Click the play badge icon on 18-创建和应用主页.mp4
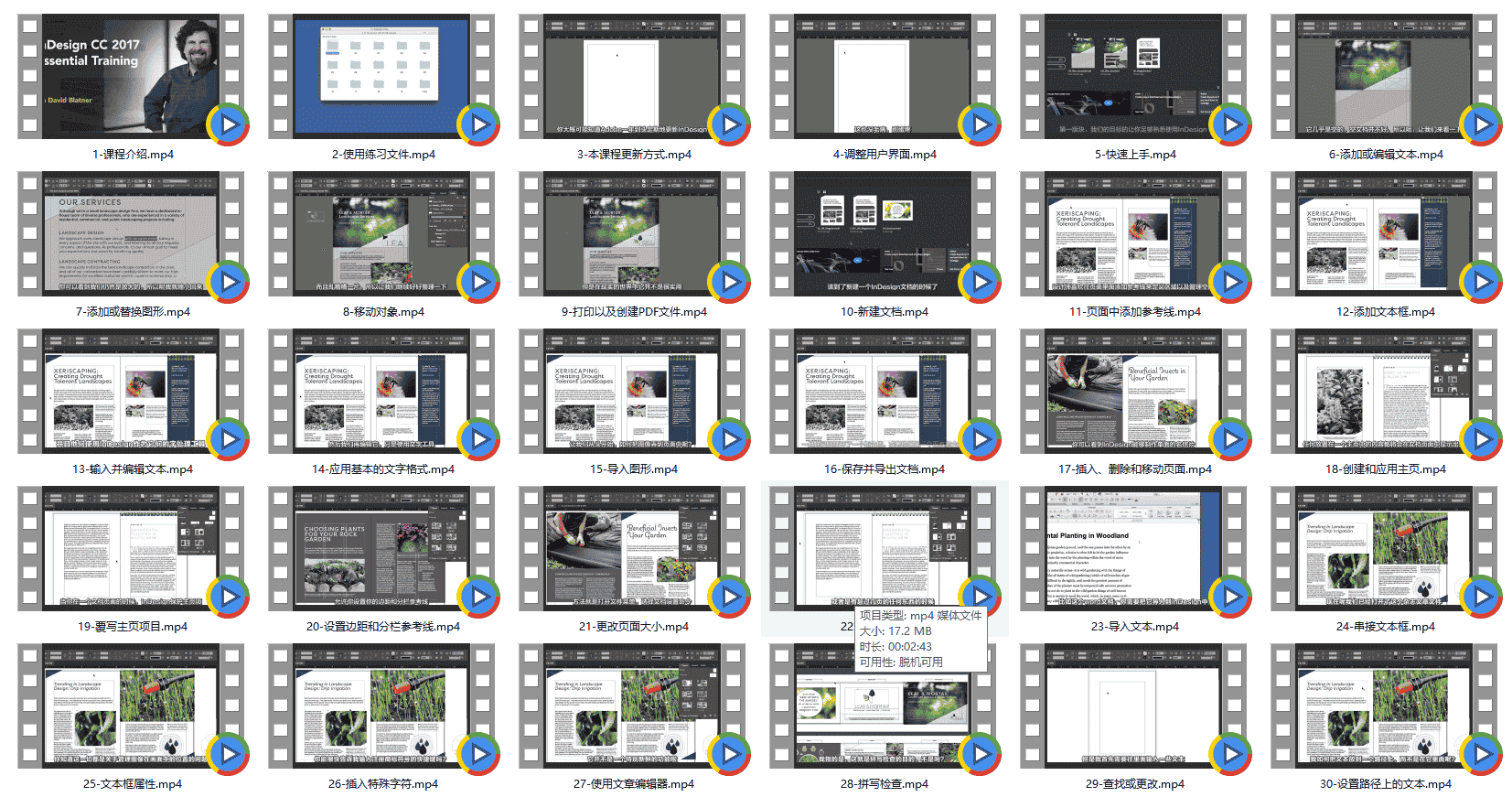The width and height of the screenshot is (1512, 797). 1481,439
